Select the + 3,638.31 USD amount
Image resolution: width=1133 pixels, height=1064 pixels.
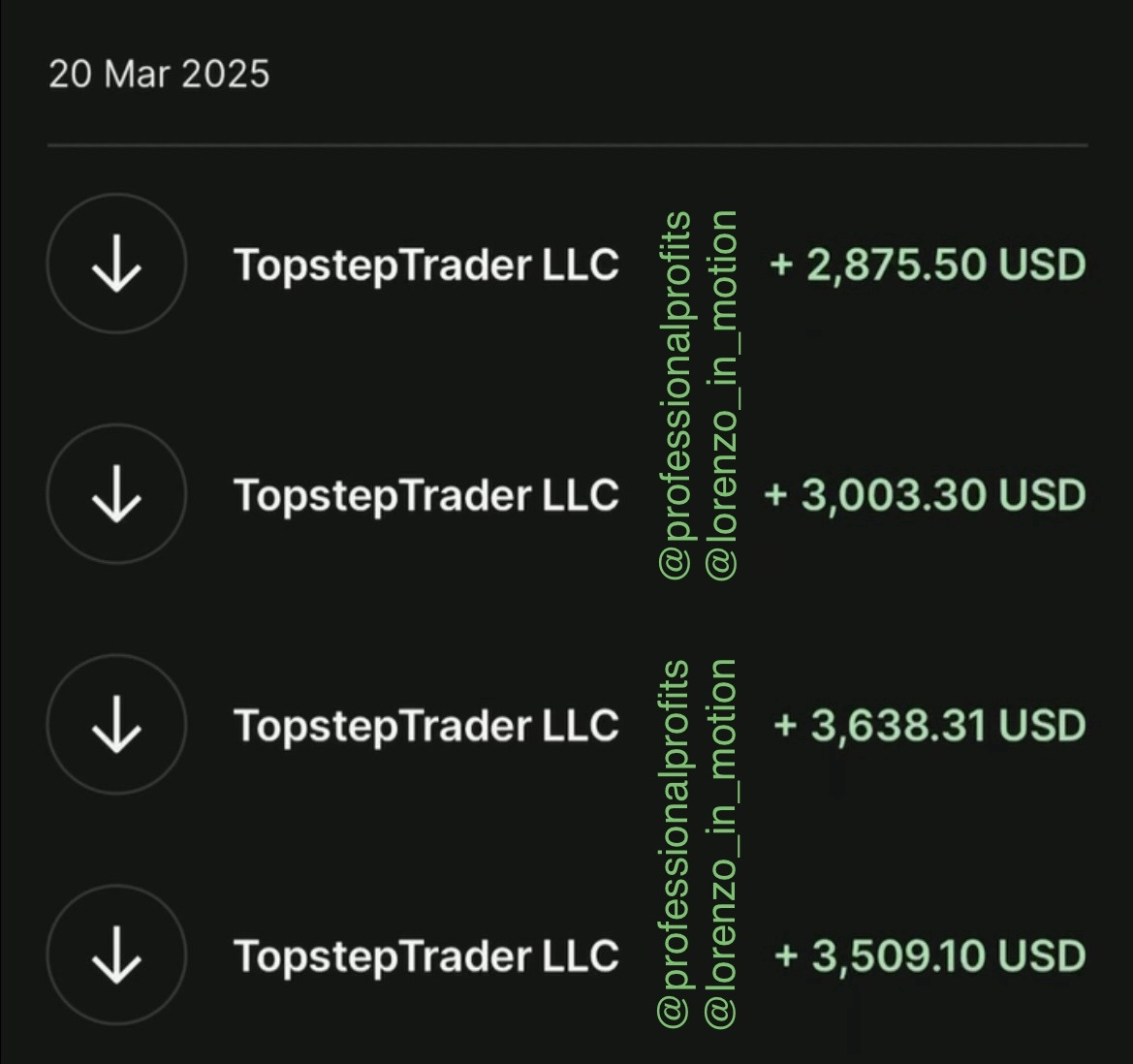(x=928, y=725)
